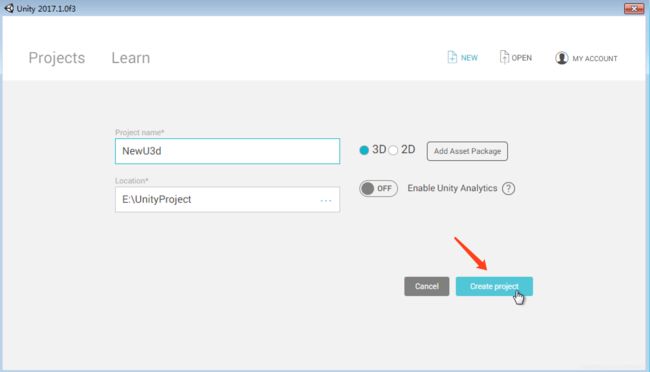This screenshot has height=372, width=650.
Task: Toggle the Unity Analytics OFF switch
Action: (378, 189)
